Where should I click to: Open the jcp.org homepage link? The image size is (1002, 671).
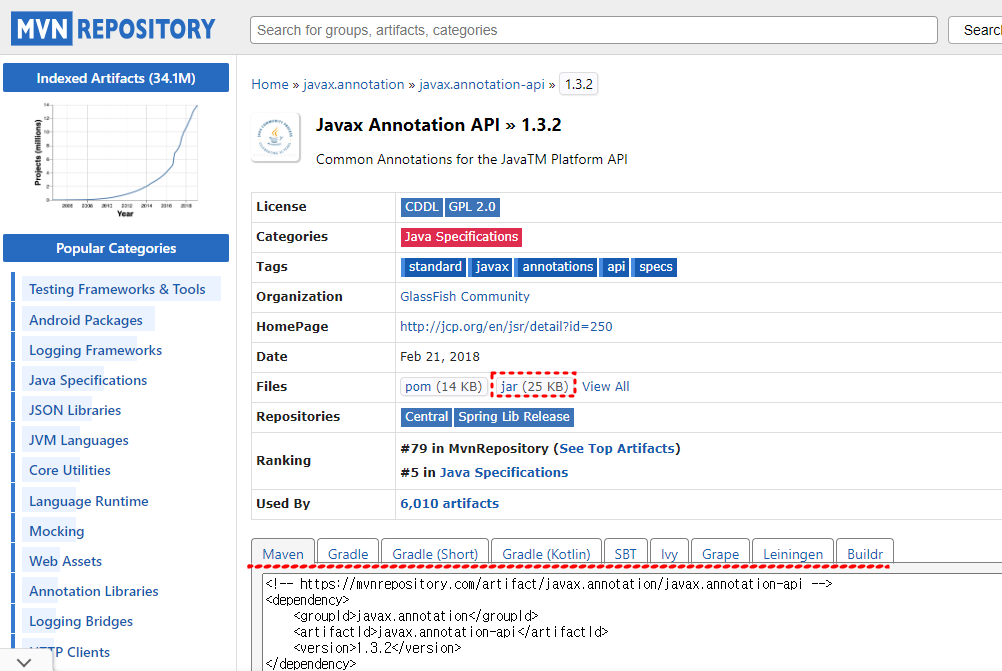pyautogui.click(x=506, y=327)
